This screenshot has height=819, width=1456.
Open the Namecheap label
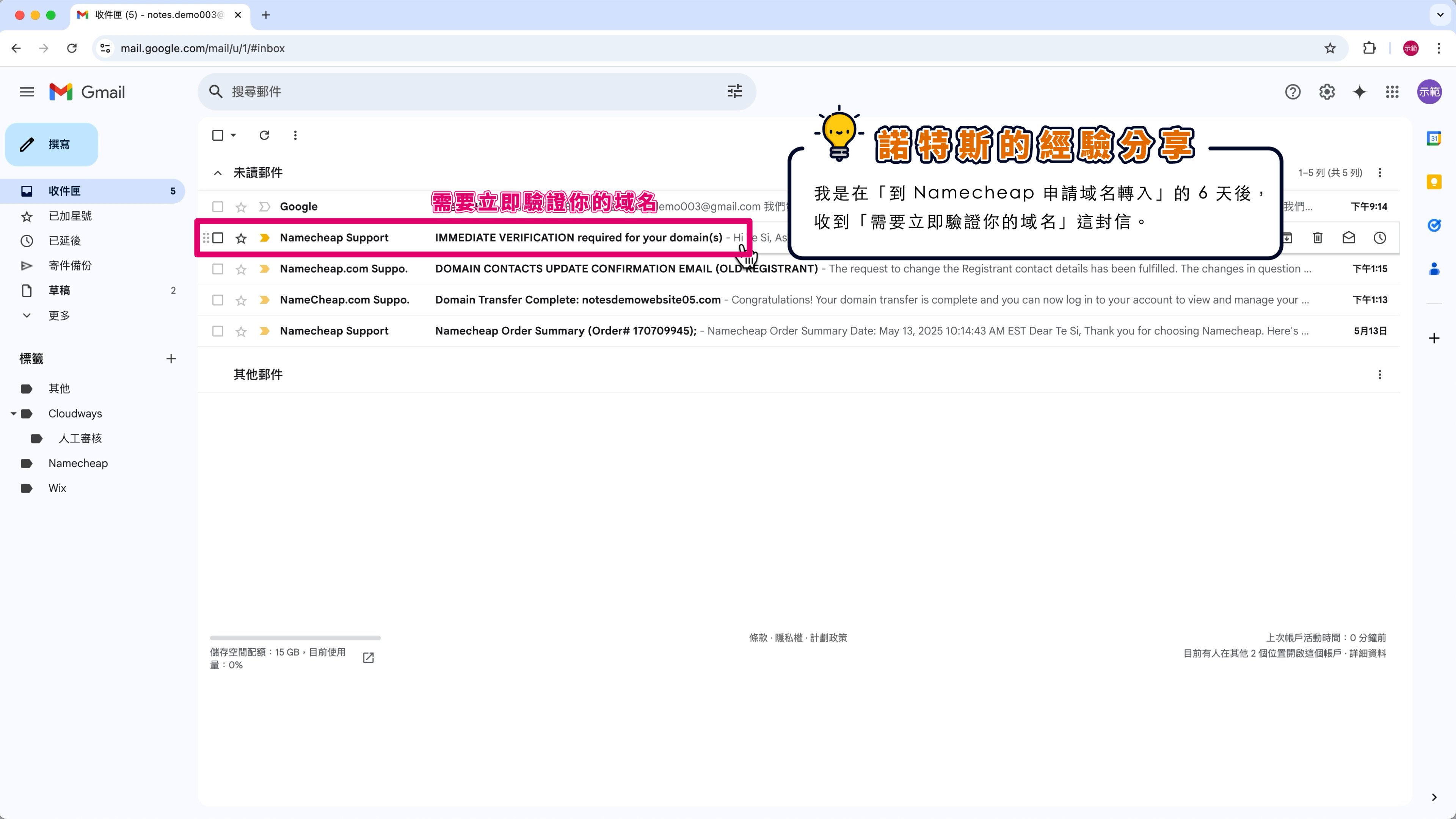tap(78, 463)
